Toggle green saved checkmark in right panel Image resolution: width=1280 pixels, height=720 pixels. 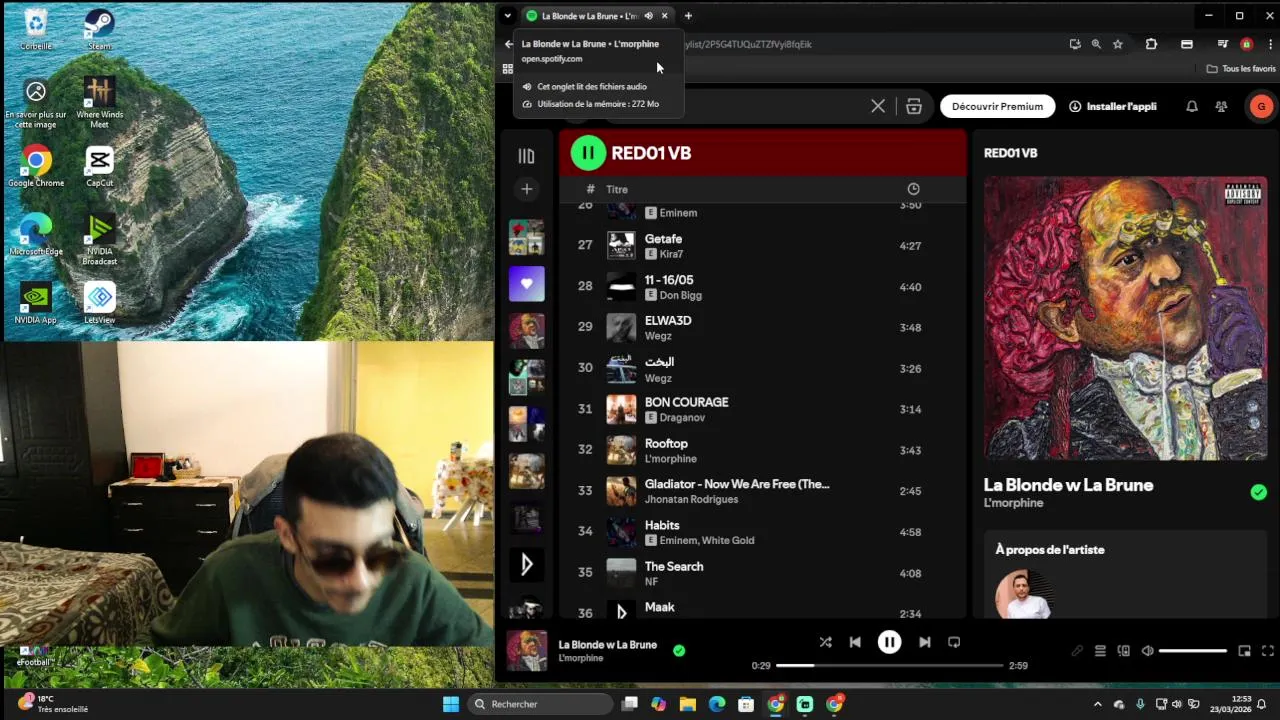1259,492
